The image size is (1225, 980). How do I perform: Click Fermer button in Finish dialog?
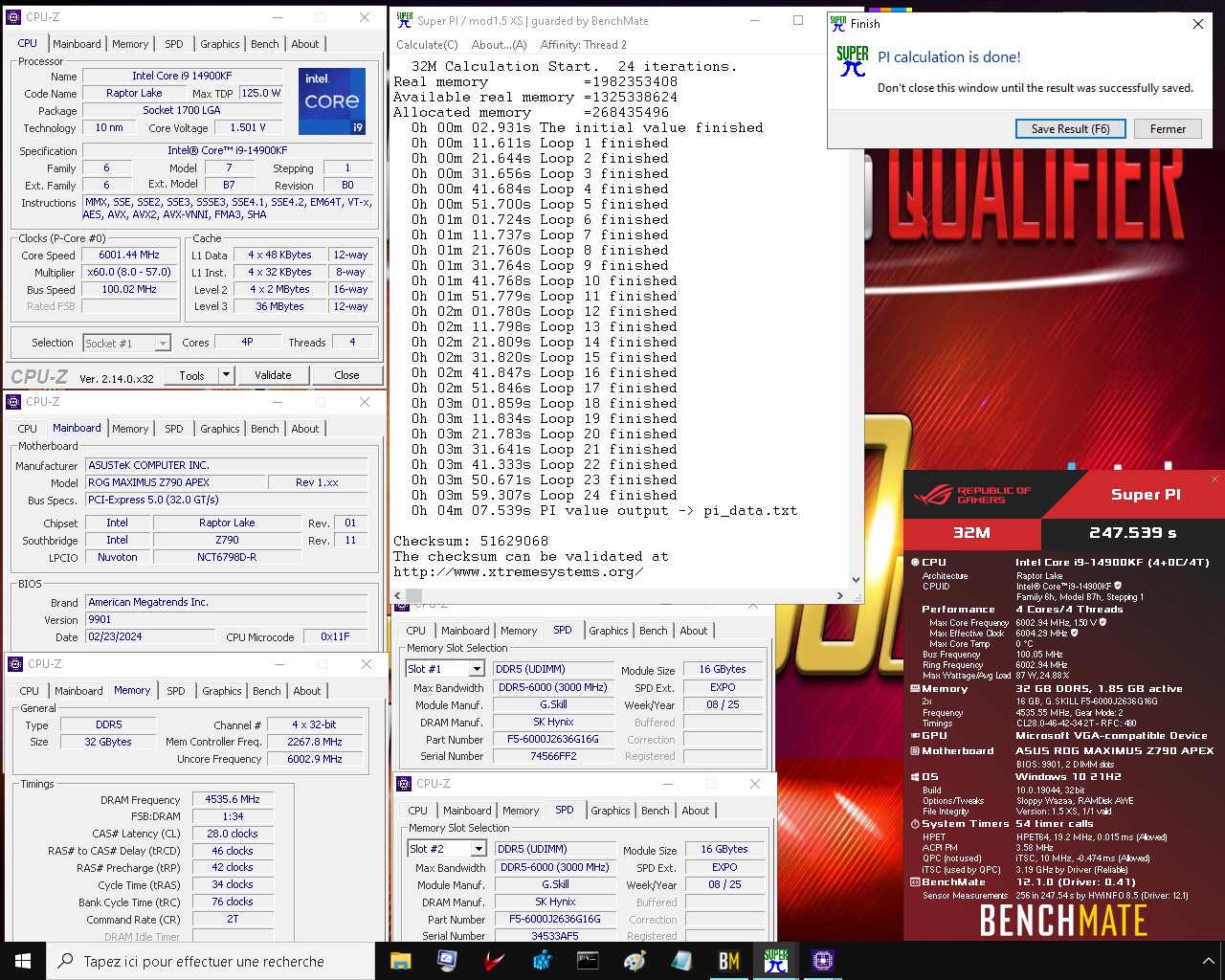tap(1168, 128)
